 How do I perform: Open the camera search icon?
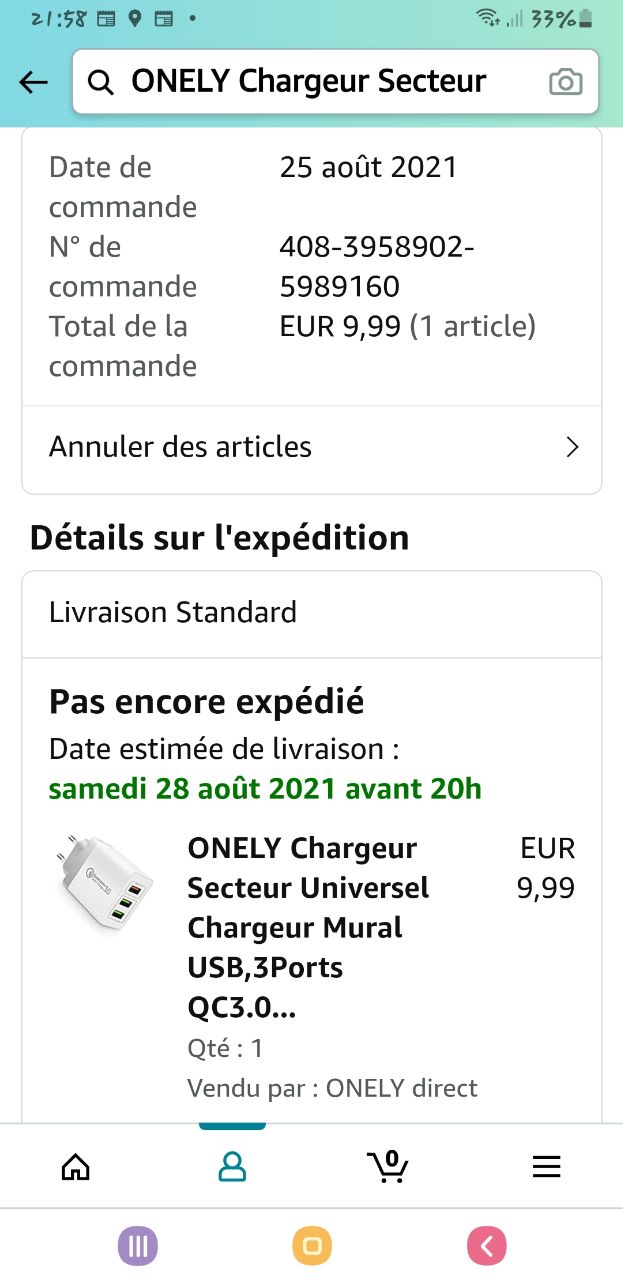click(565, 82)
